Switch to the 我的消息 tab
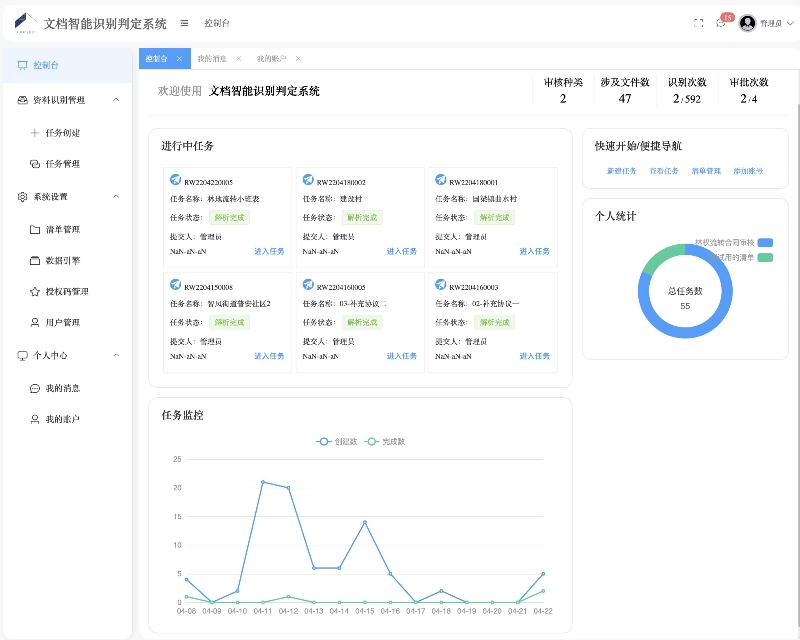Image resolution: width=800 pixels, height=640 pixels. point(212,59)
